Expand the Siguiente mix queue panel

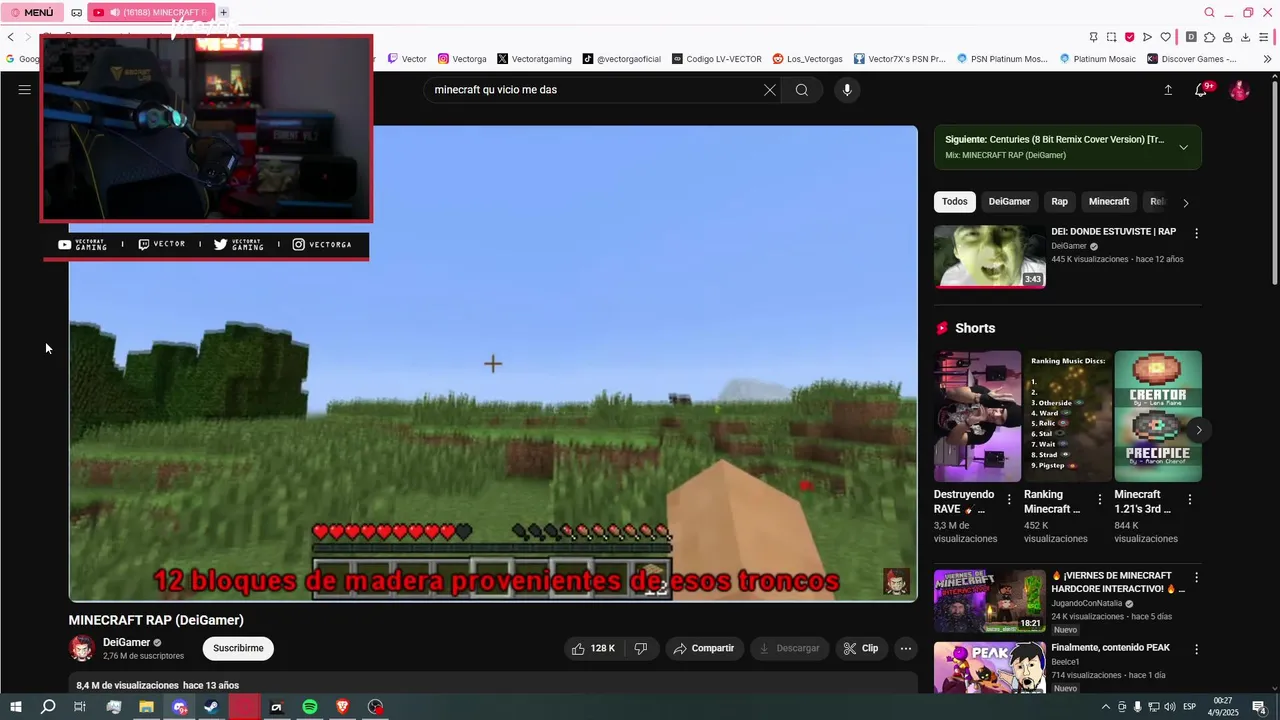click(x=1184, y=147)
